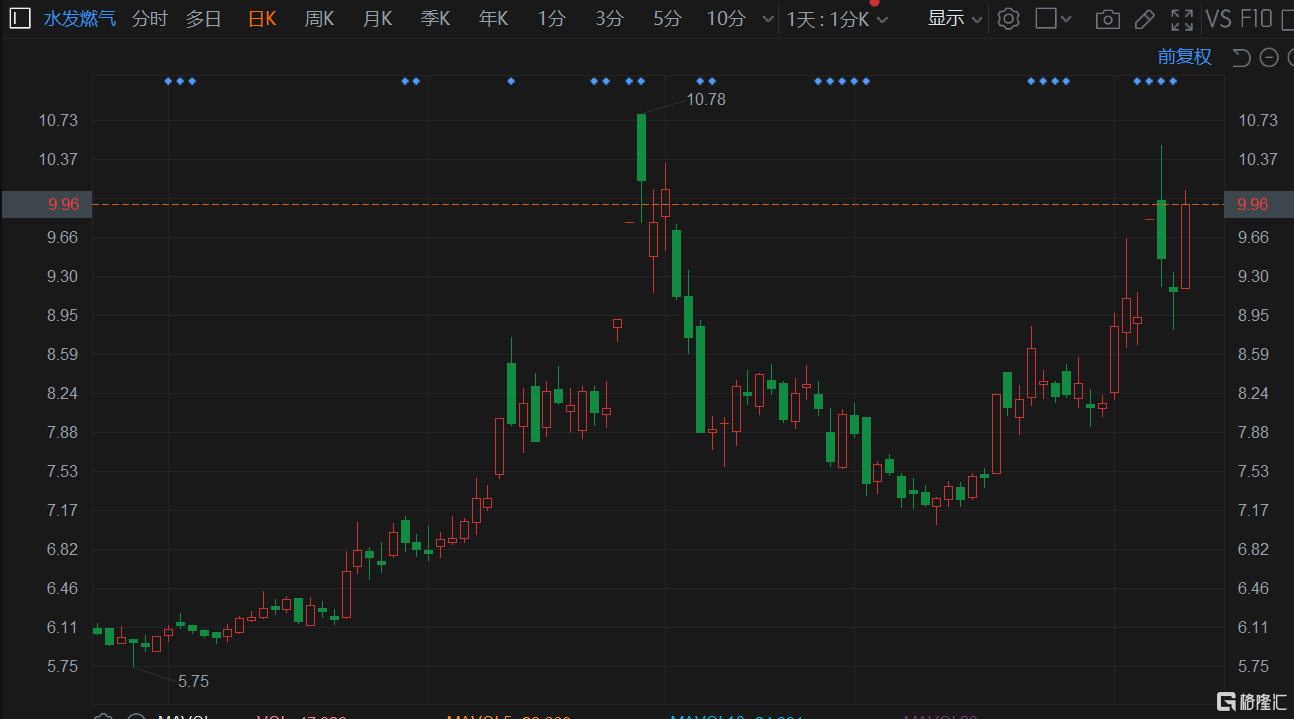Click 10.73 on the left price axis
1294x719 pixels.
(x=58, y=120)
